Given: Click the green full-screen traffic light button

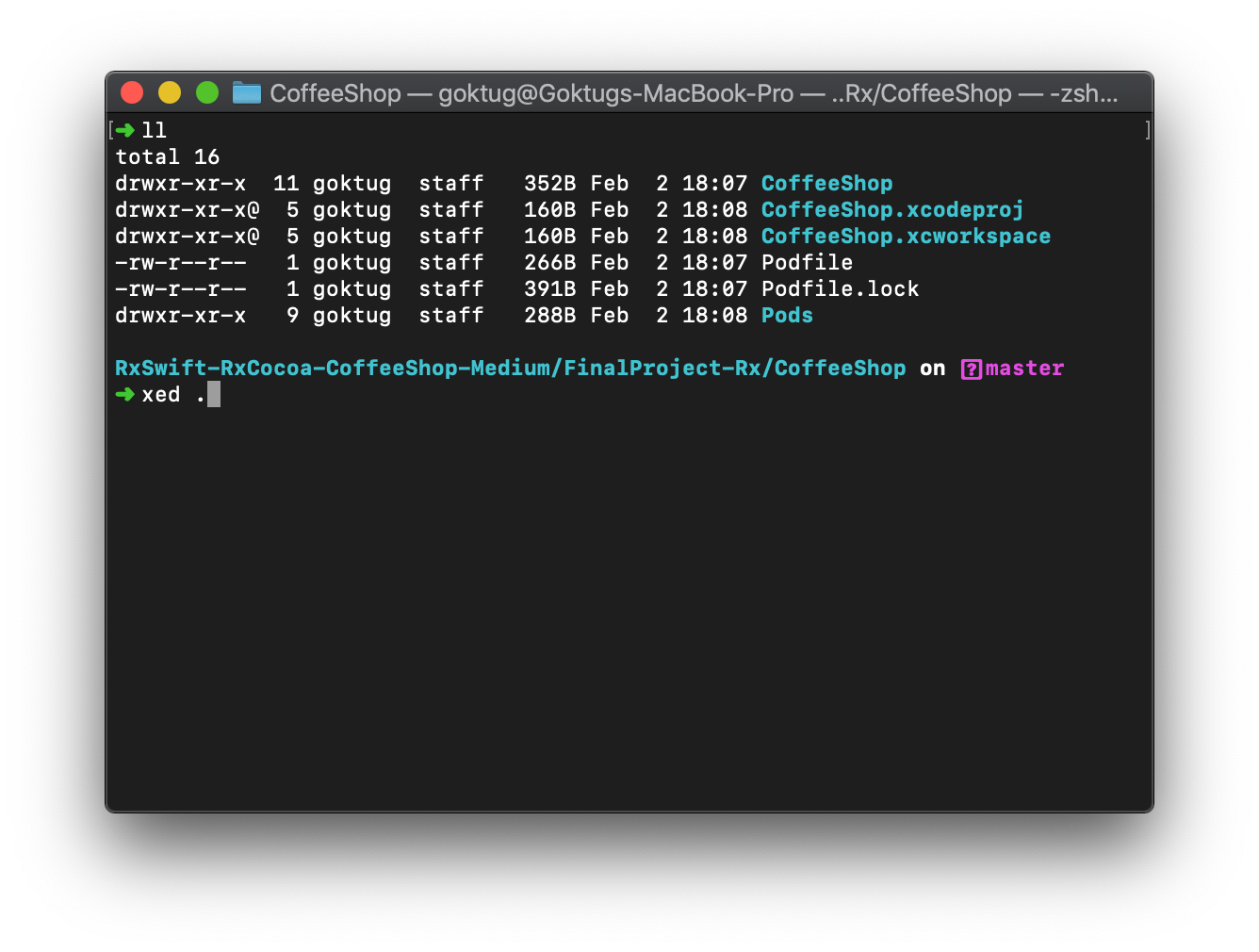Looking at the screenshot, I should [x=206, y=92].
